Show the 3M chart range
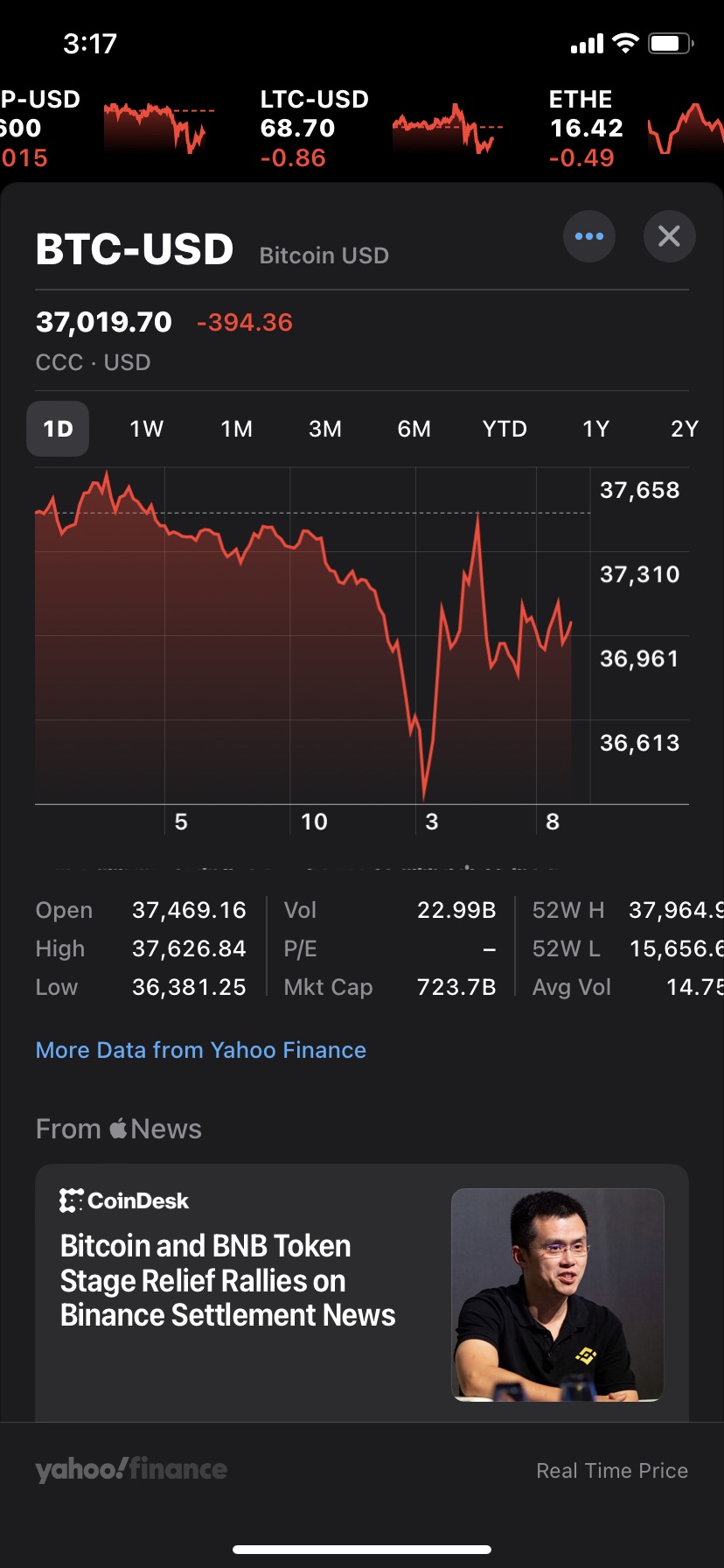Screen dimensions: 724x1568 point(325,429)
